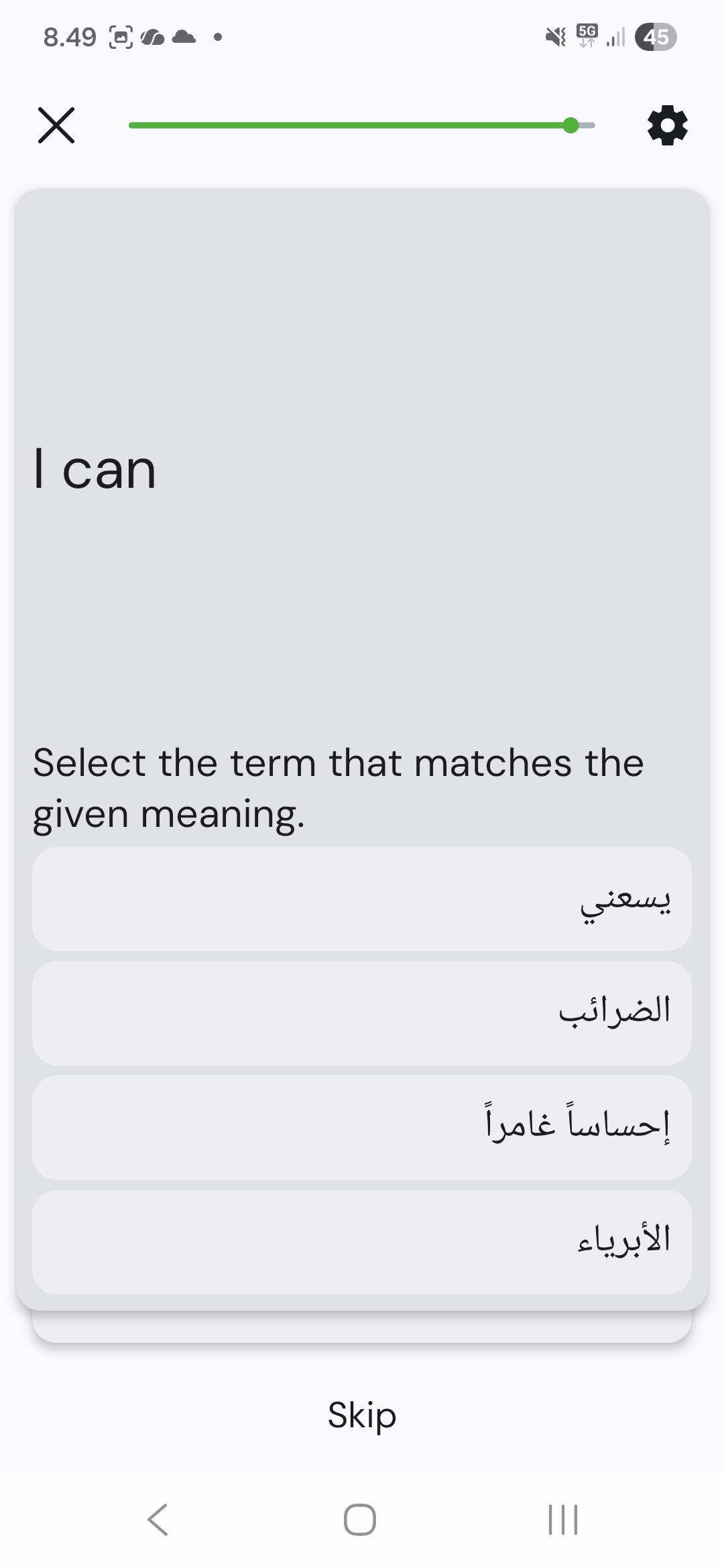Tap the "Select the term" instruction text

[x=338, y=788]
